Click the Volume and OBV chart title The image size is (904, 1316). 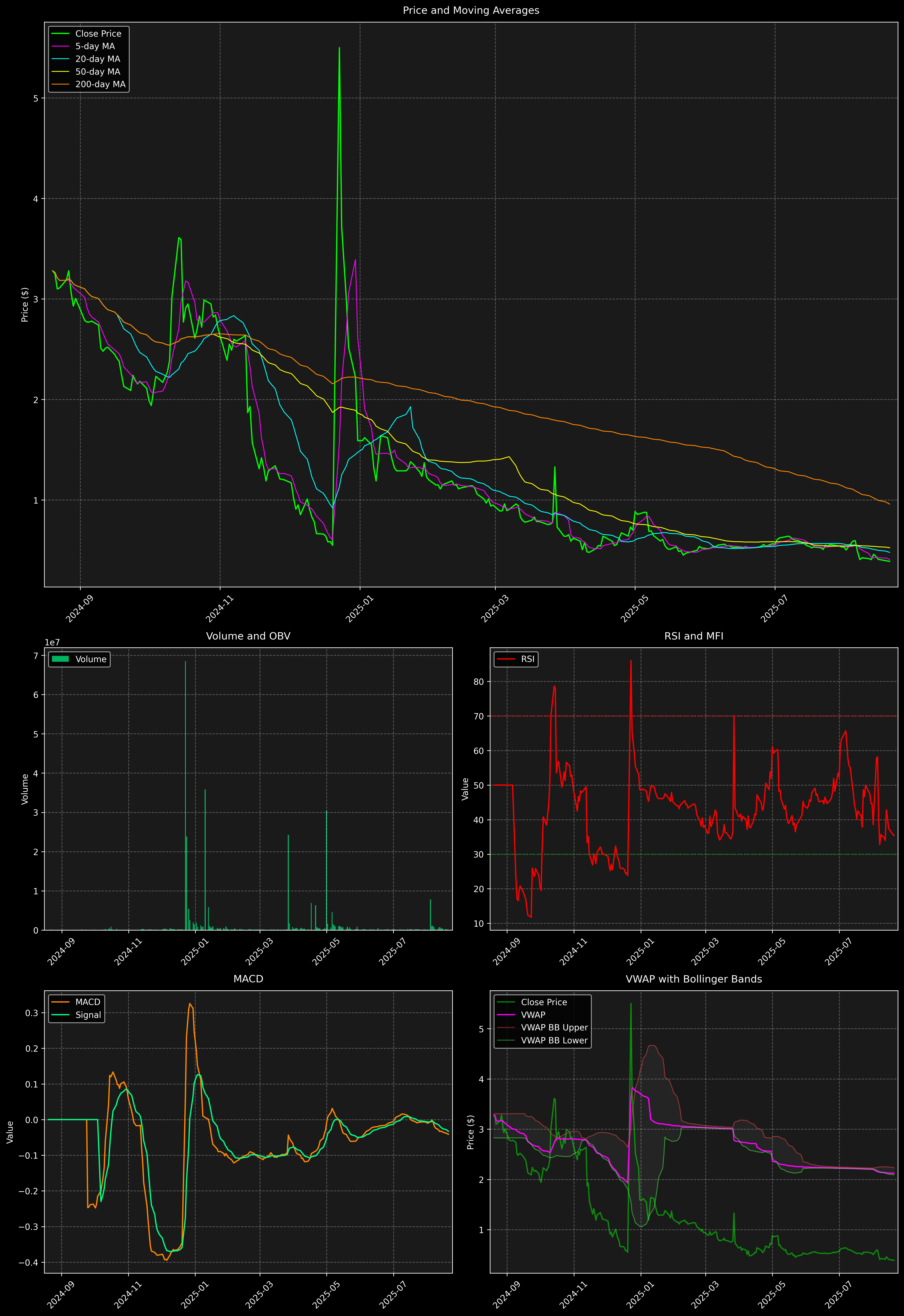248,636
